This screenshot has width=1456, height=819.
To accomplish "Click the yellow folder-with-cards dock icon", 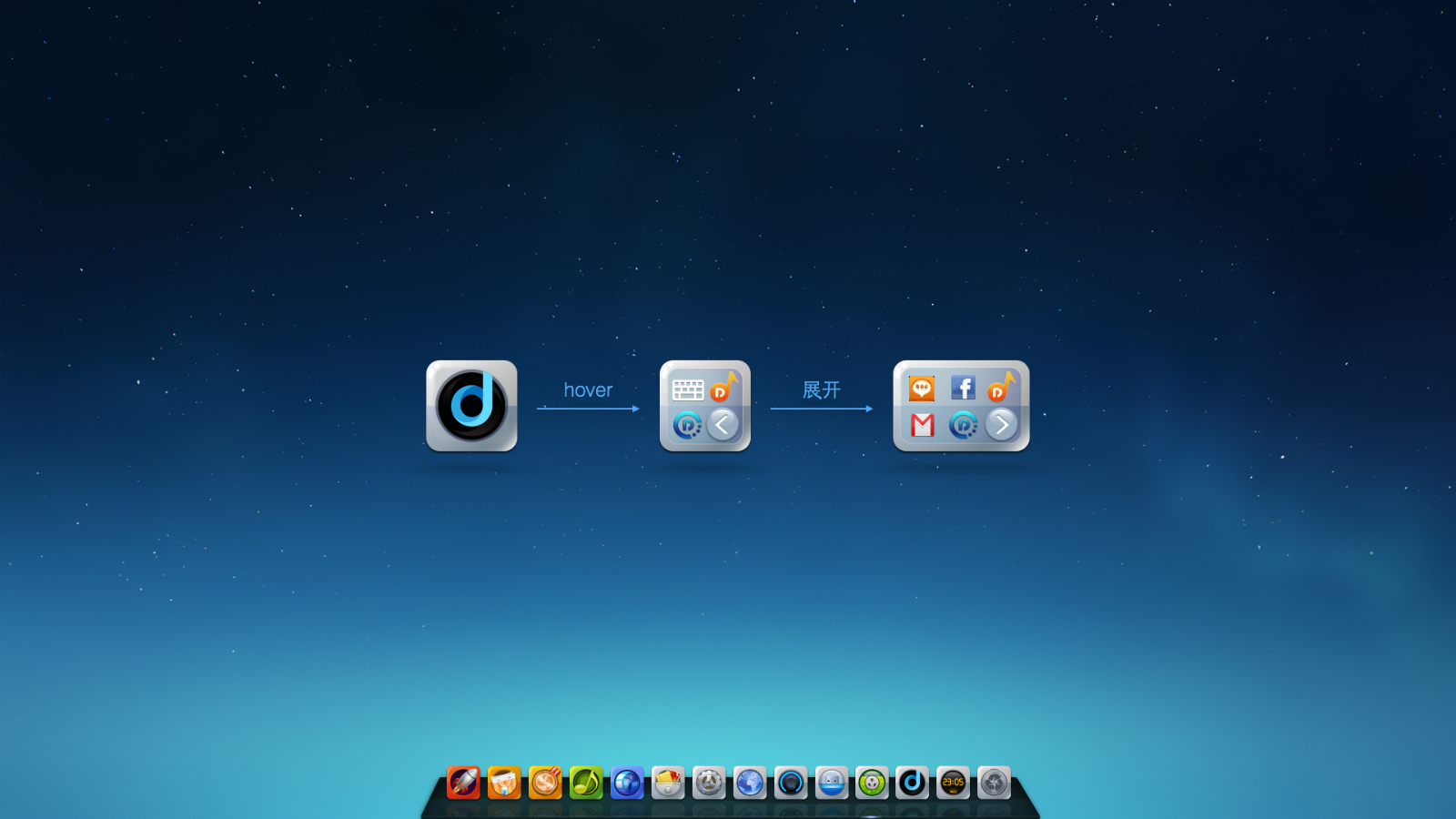I will 667,783.
